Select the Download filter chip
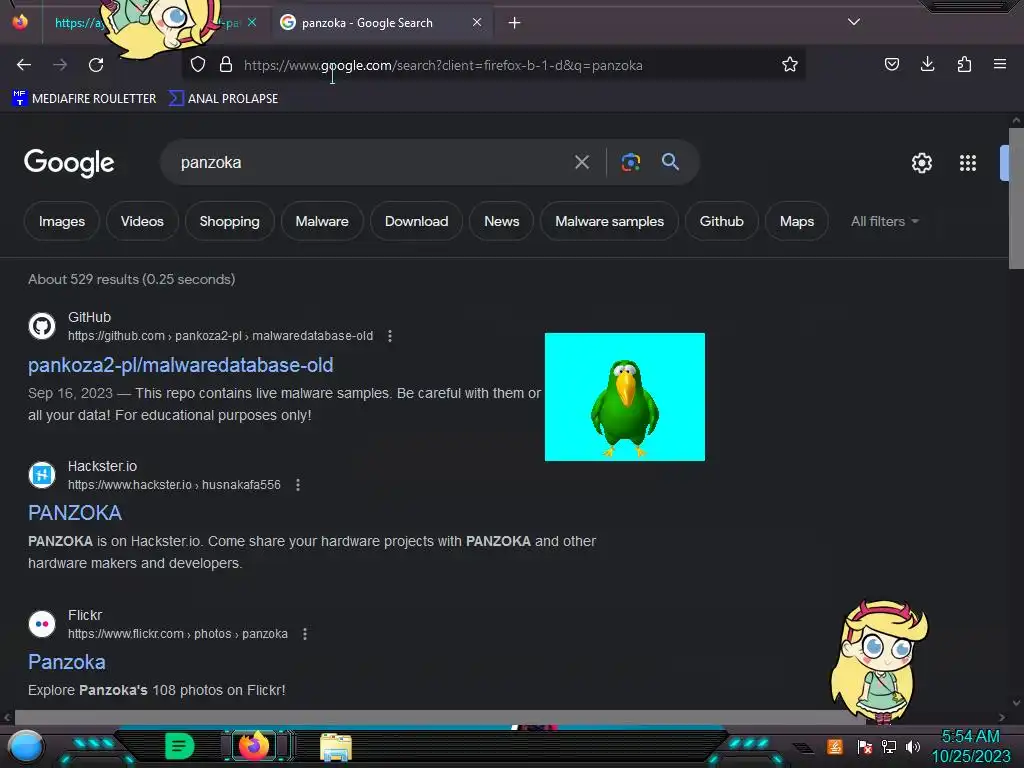Image resolution: width=1024 pixels, height=768 pixels. tap(417, 221)
